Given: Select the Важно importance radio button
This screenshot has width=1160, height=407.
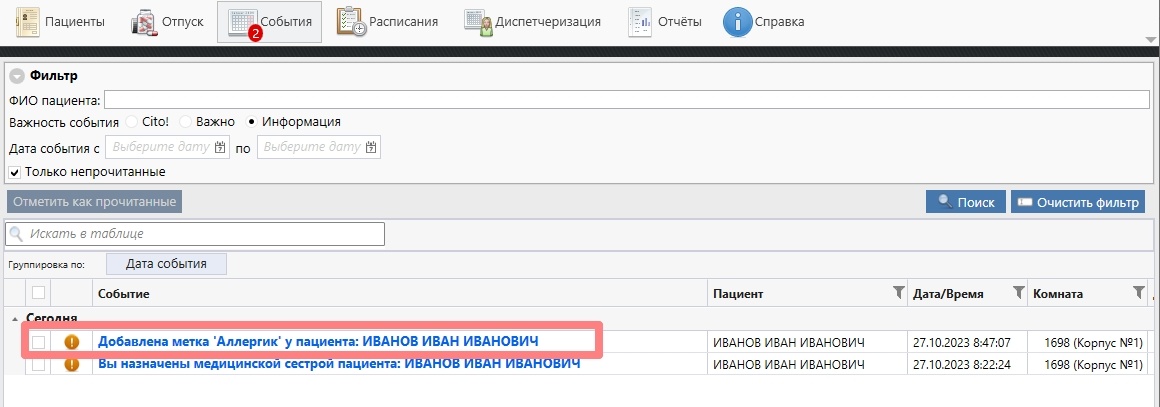Looking at the screenshot, I should click(185, 122).
